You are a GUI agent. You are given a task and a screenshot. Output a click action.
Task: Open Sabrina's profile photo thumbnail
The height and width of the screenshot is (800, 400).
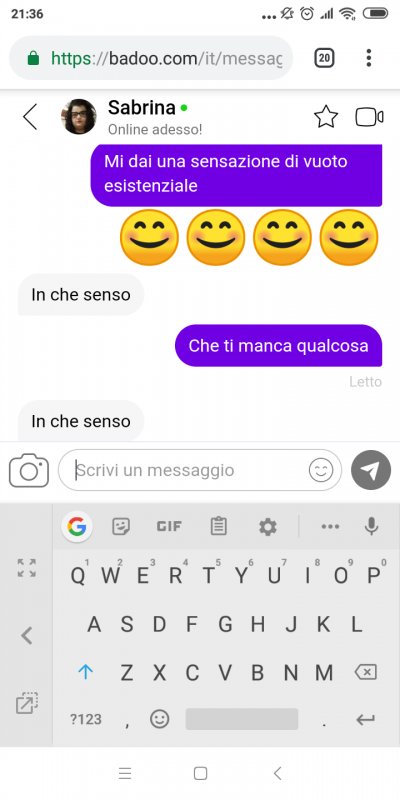point(79,117)
